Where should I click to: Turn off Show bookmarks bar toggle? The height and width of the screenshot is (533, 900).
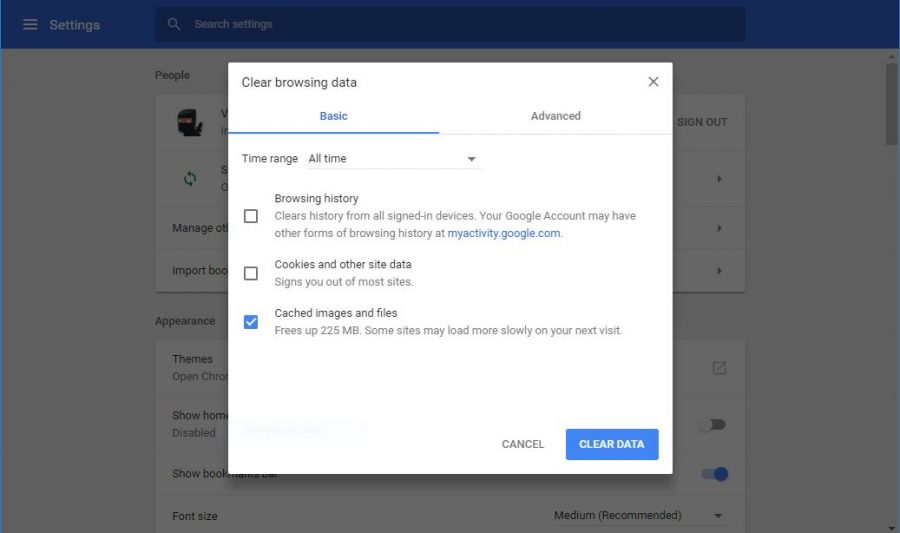tap(714, 474)
